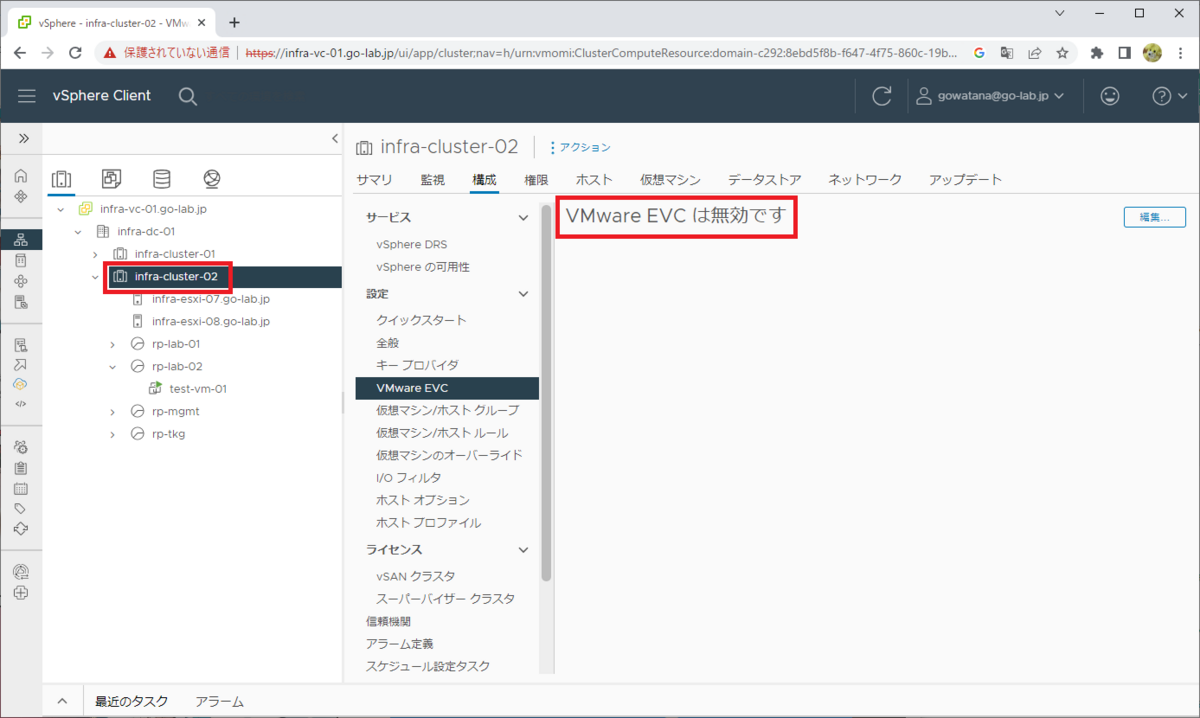Click the Workload Management icon in the sidebar
Image resolution: width=1200 pixels, height=718 pixels.
pos(21,281)
